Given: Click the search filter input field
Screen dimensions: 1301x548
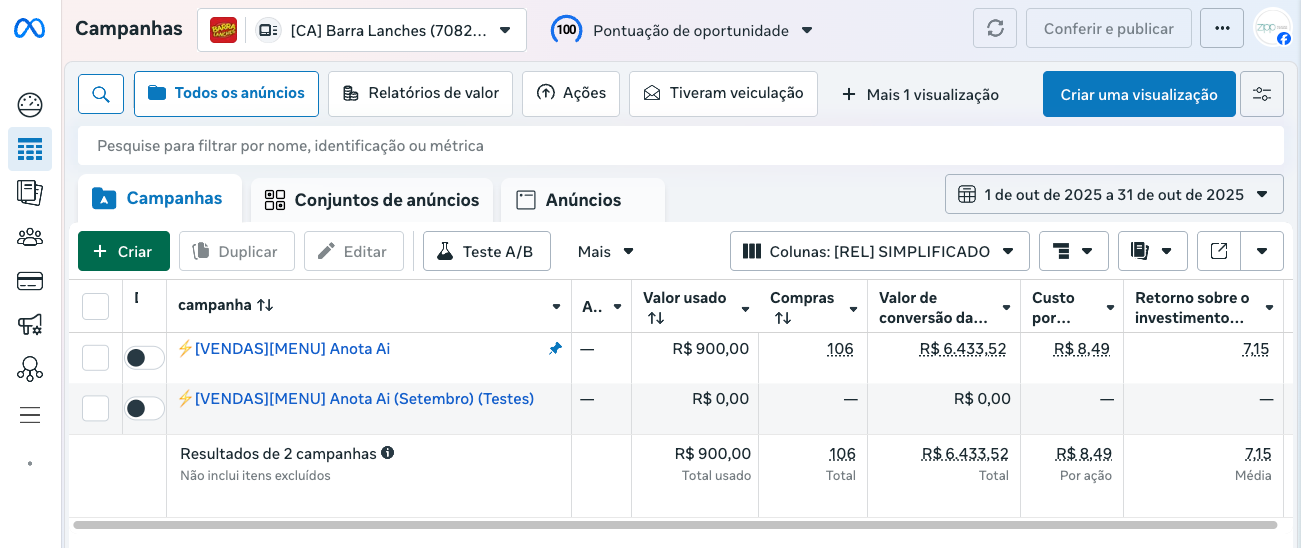Looking at the screenshot, I should click(x=680, y=146).
